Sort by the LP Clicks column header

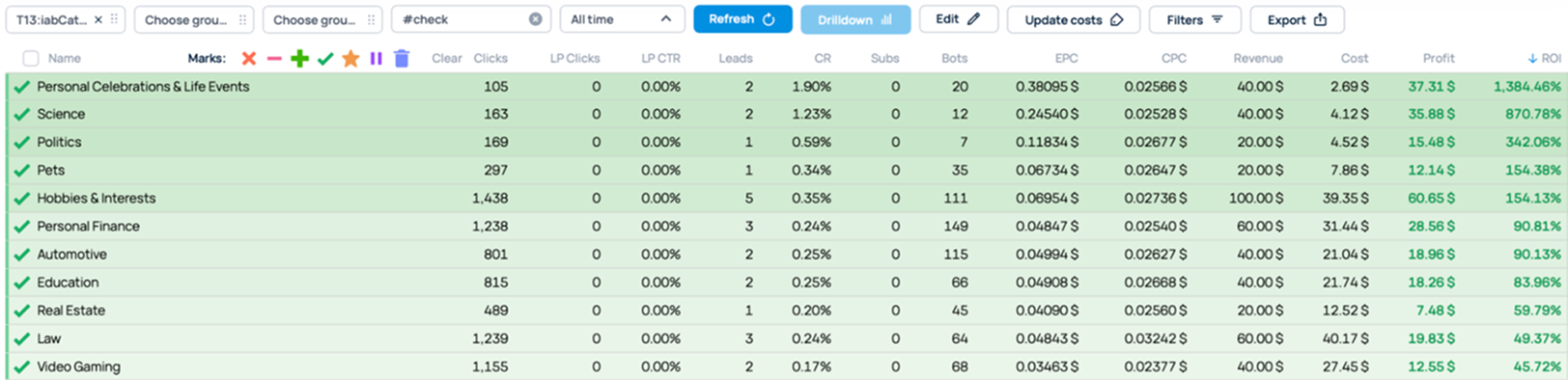click(575, 59)
